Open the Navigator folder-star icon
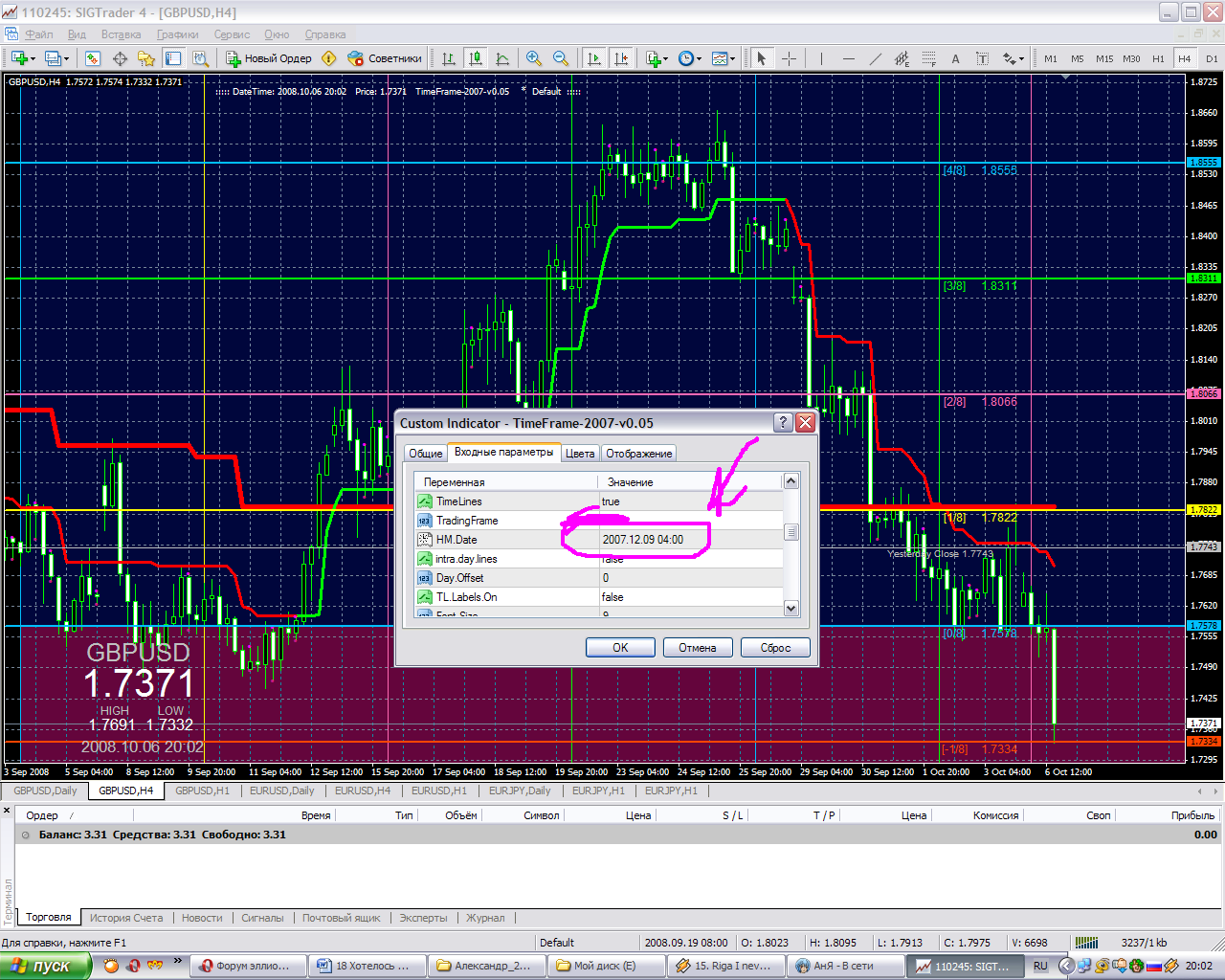The width and height of the screenshot is (1225, 980). [x=145, y=58]
